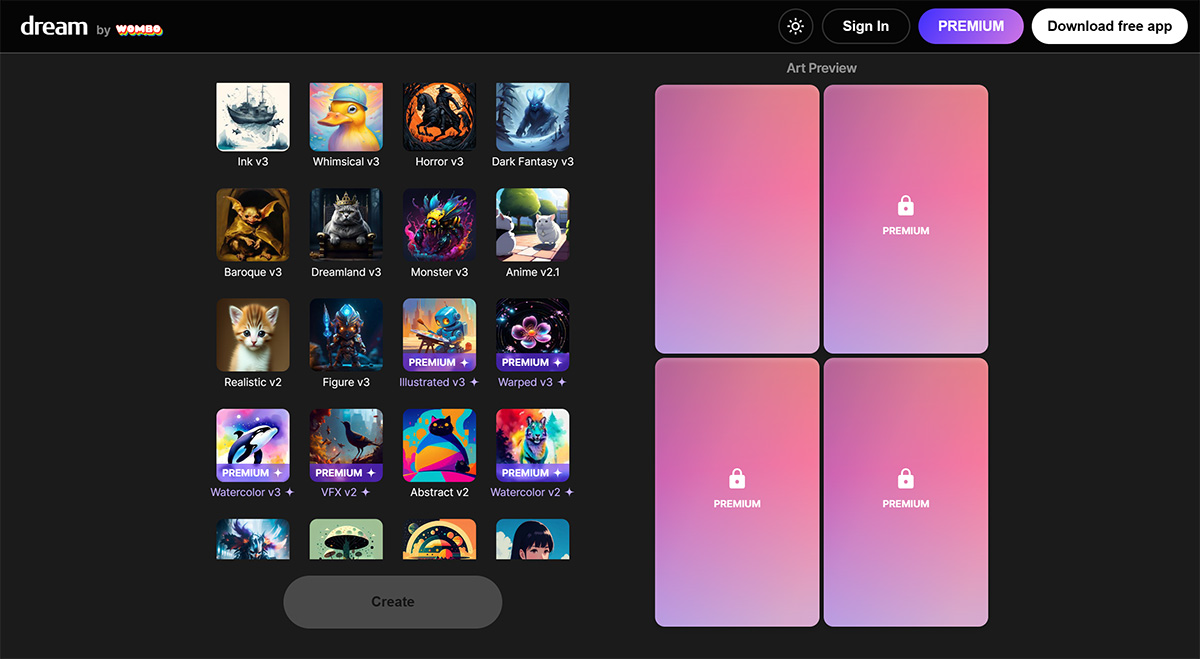Select the Realistic v2 art style
The image size is (1200, 659).
pyautogui.click(x=253, y=334)
